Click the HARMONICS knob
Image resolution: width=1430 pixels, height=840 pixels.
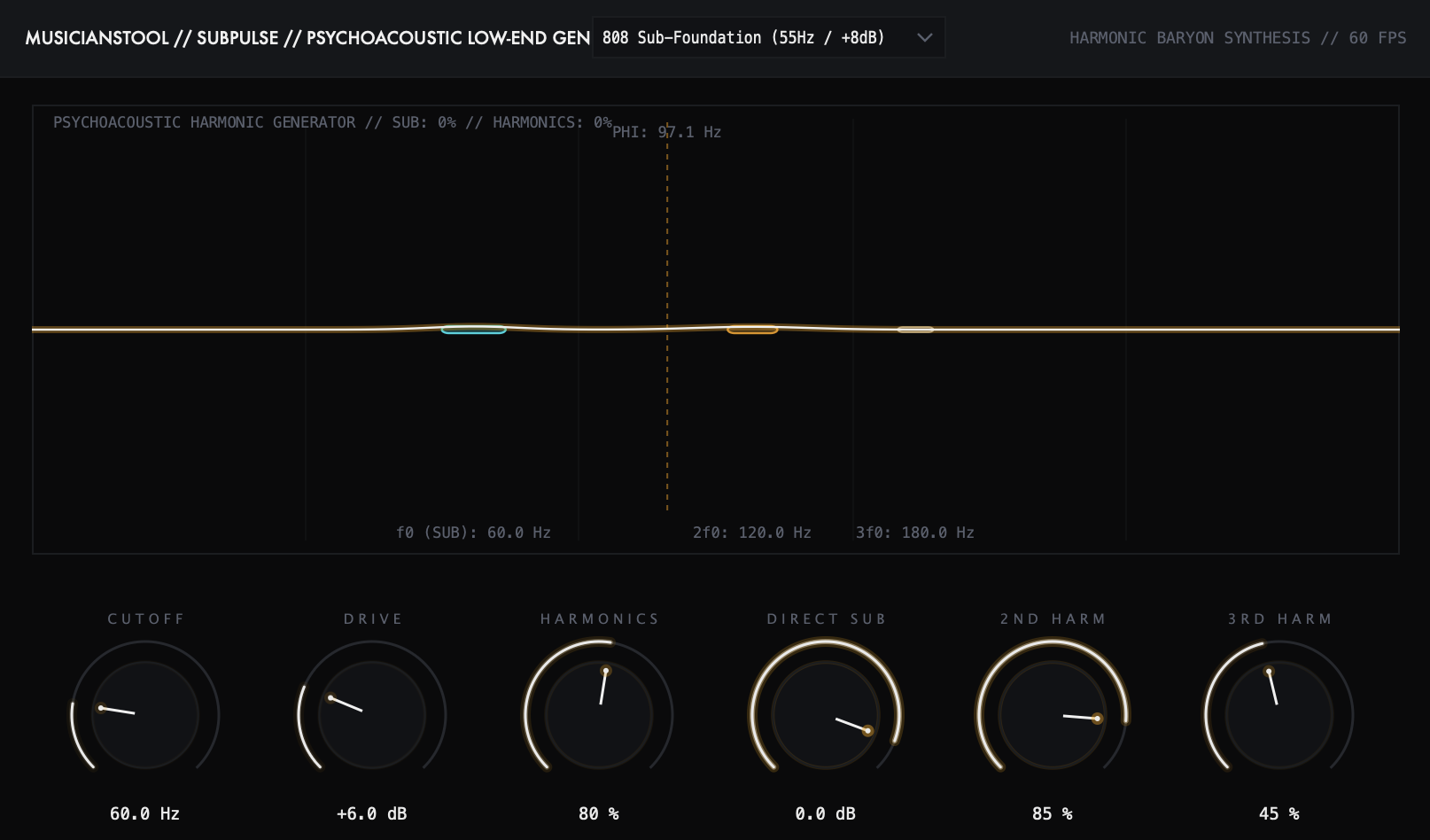click(x=599, y=714)
